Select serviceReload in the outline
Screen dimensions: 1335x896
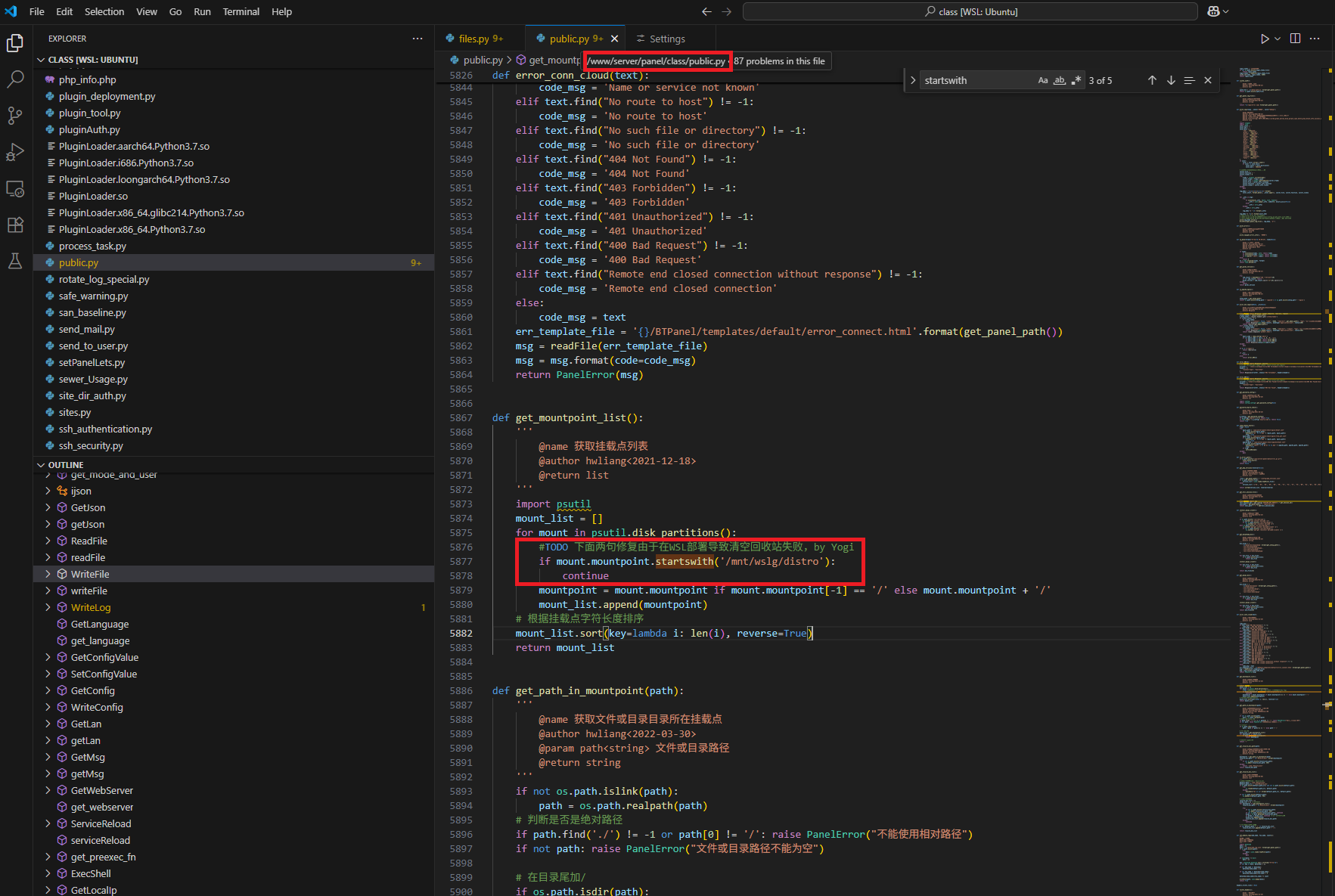[x=234, y=840]
